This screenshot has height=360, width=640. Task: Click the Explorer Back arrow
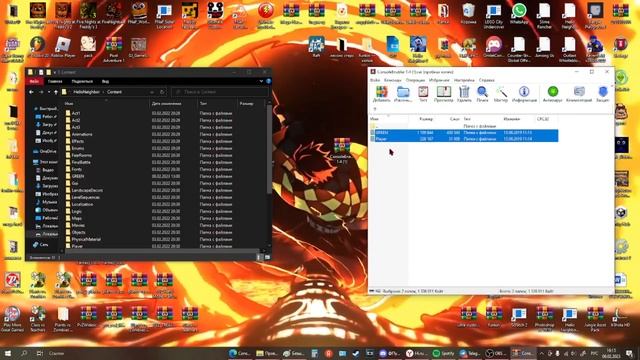(x=31, y=92)
